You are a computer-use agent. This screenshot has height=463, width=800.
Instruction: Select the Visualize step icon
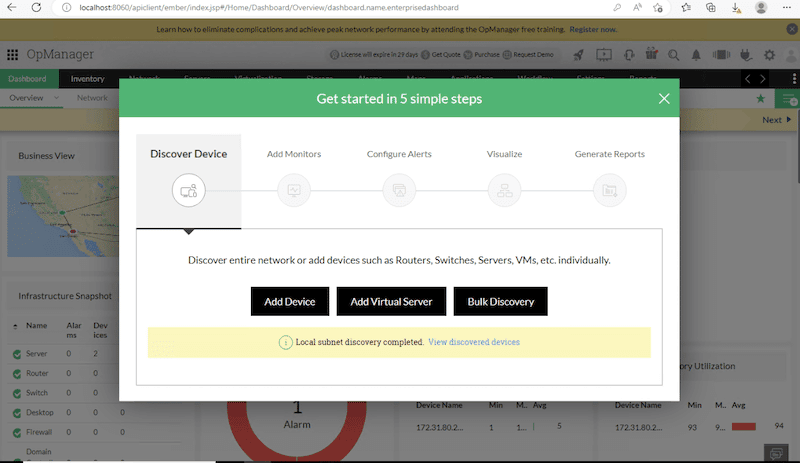tap(505, 190)
